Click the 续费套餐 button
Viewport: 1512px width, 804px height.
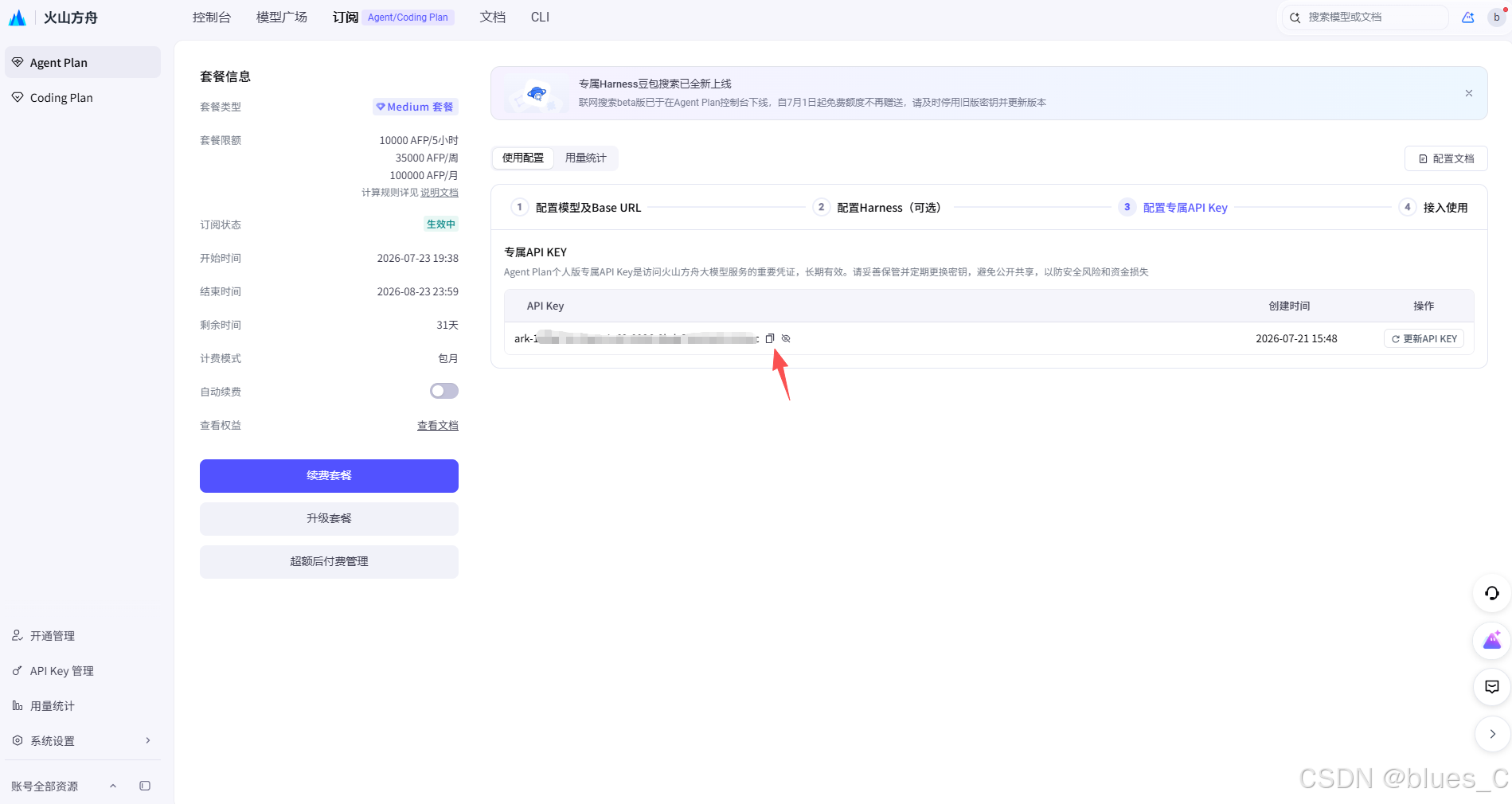pos(329,475)
